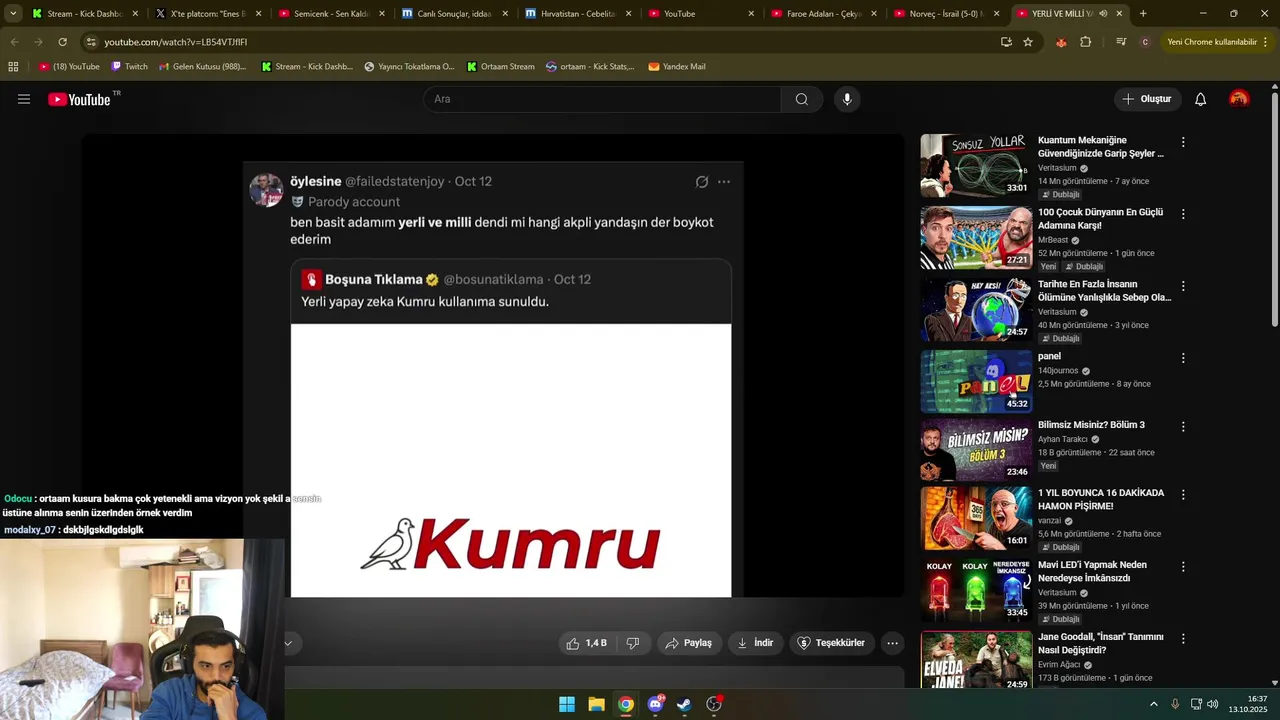Open the Sonsuz Yollar thumbnail video
Viewport: 1280px width, 720px height.
click(976, 165)
